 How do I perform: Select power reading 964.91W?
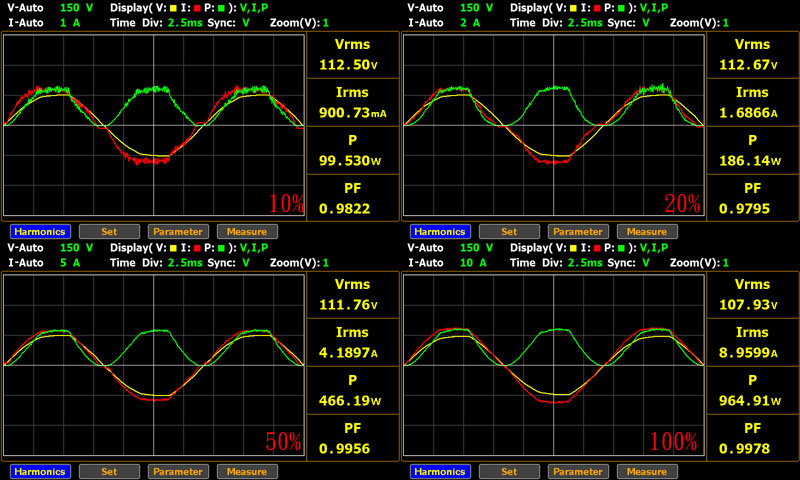(750, 400)
